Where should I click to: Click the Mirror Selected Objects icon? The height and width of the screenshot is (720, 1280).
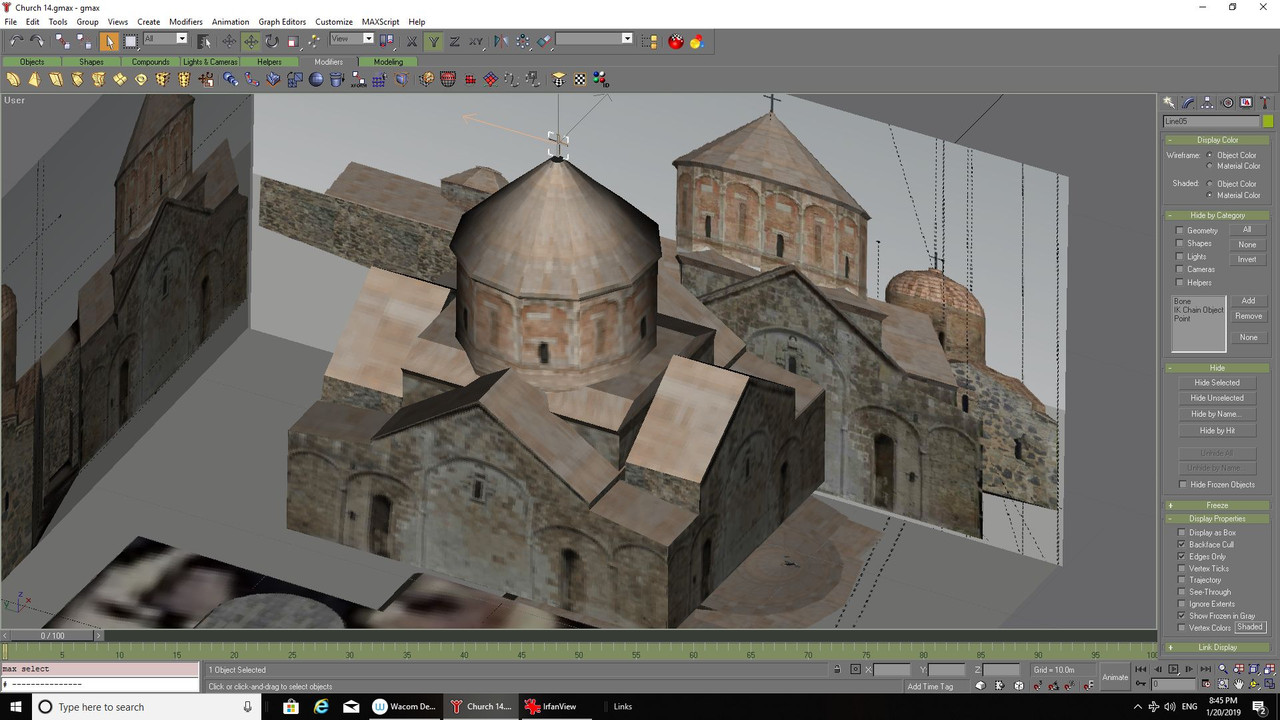[500, 41]
